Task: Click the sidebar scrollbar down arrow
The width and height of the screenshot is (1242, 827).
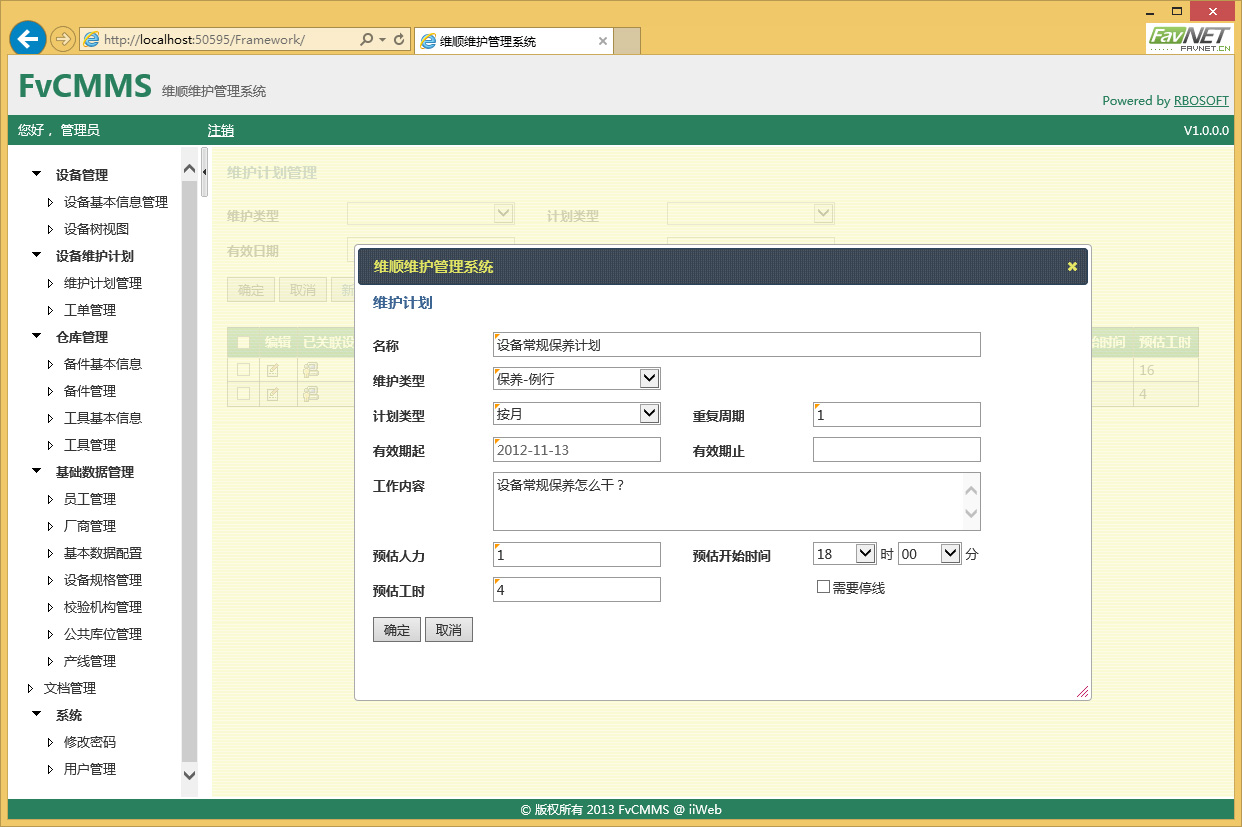Action: [190, 775]
